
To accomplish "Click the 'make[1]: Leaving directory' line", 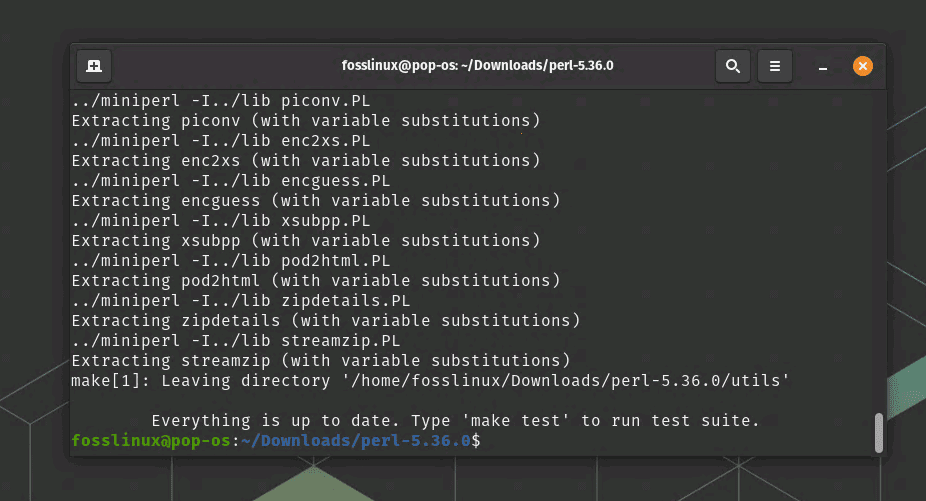I will pos(430,380).
